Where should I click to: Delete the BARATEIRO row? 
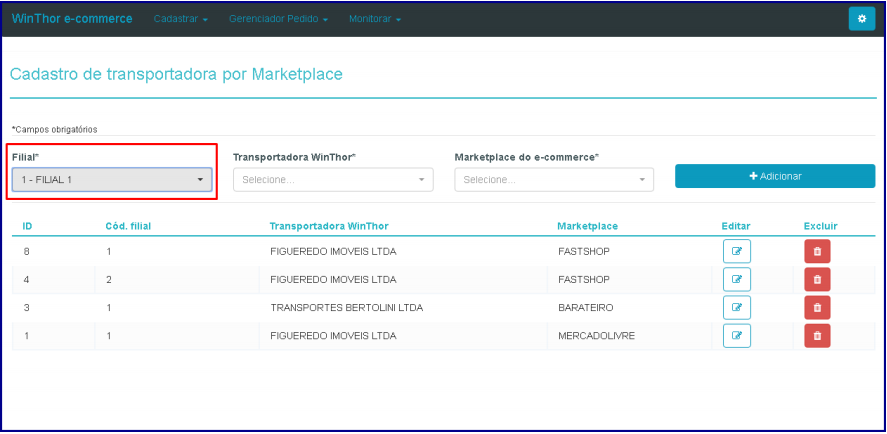[817, 307]
